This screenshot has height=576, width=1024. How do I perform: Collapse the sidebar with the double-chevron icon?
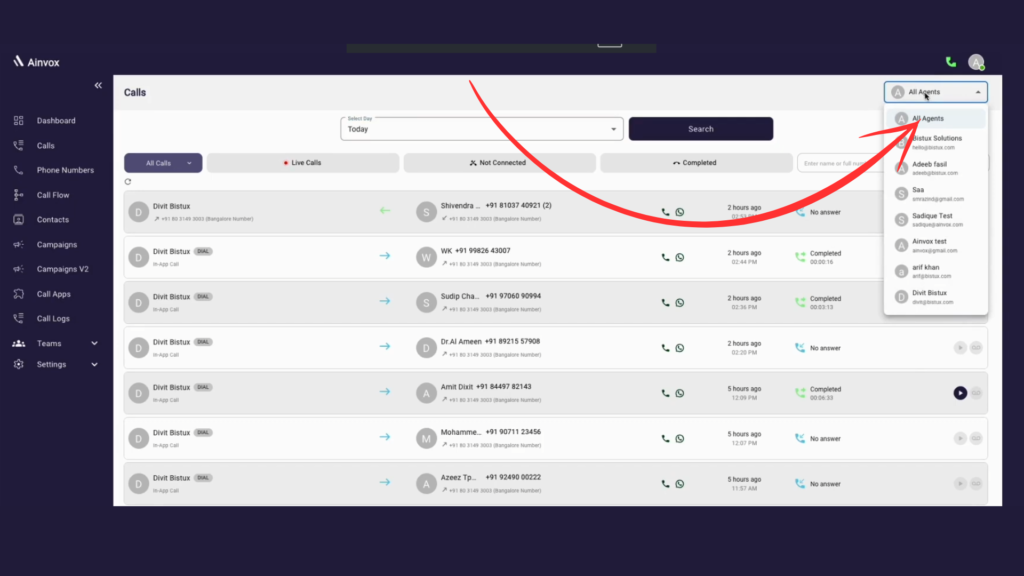click(98, 85)
